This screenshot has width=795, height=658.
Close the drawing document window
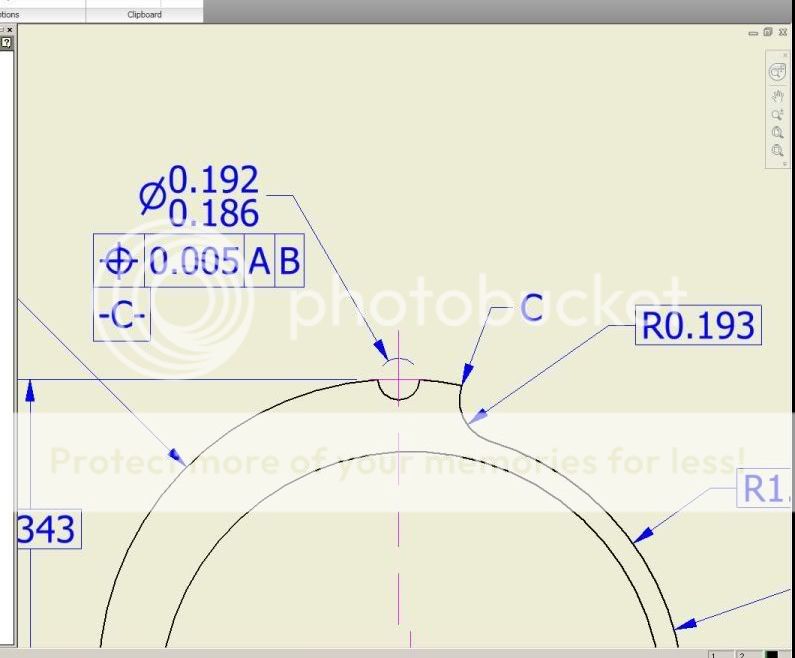tap(783, 33)
